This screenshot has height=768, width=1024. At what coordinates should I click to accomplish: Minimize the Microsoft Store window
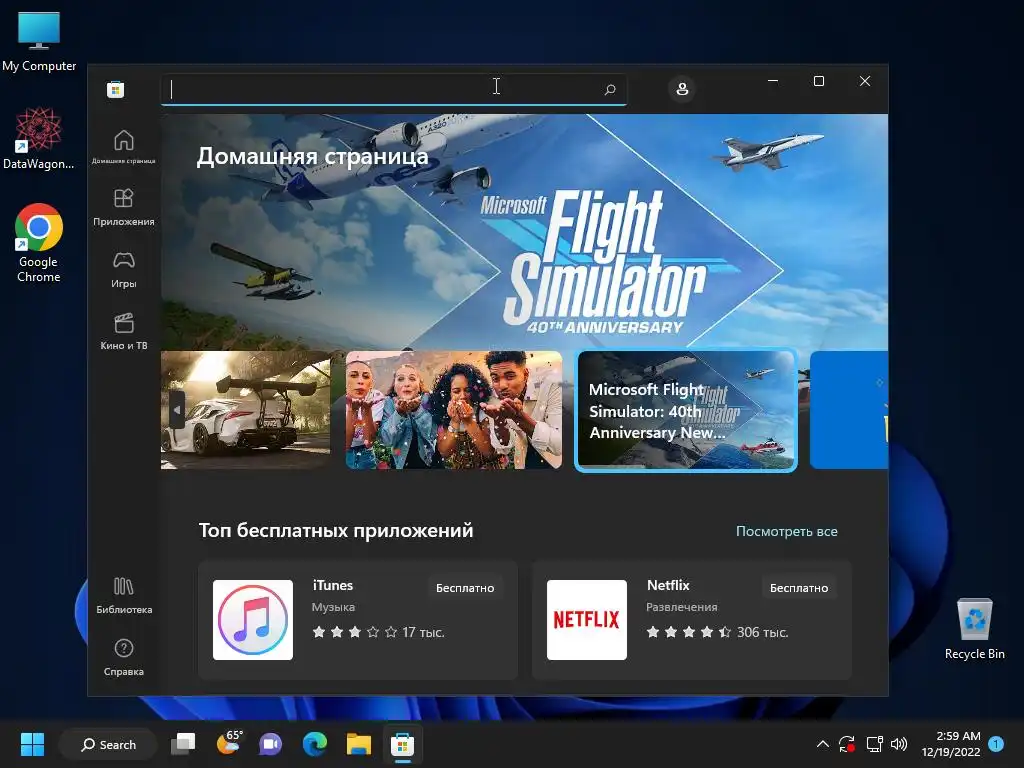point(773,81)
